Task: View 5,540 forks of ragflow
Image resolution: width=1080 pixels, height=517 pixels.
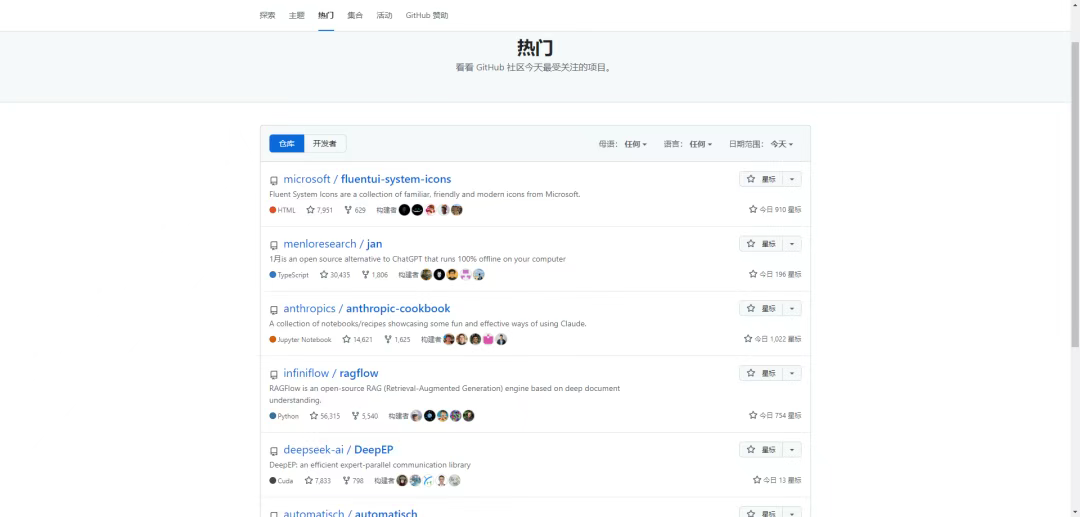Action: click(x=365, y=416)
